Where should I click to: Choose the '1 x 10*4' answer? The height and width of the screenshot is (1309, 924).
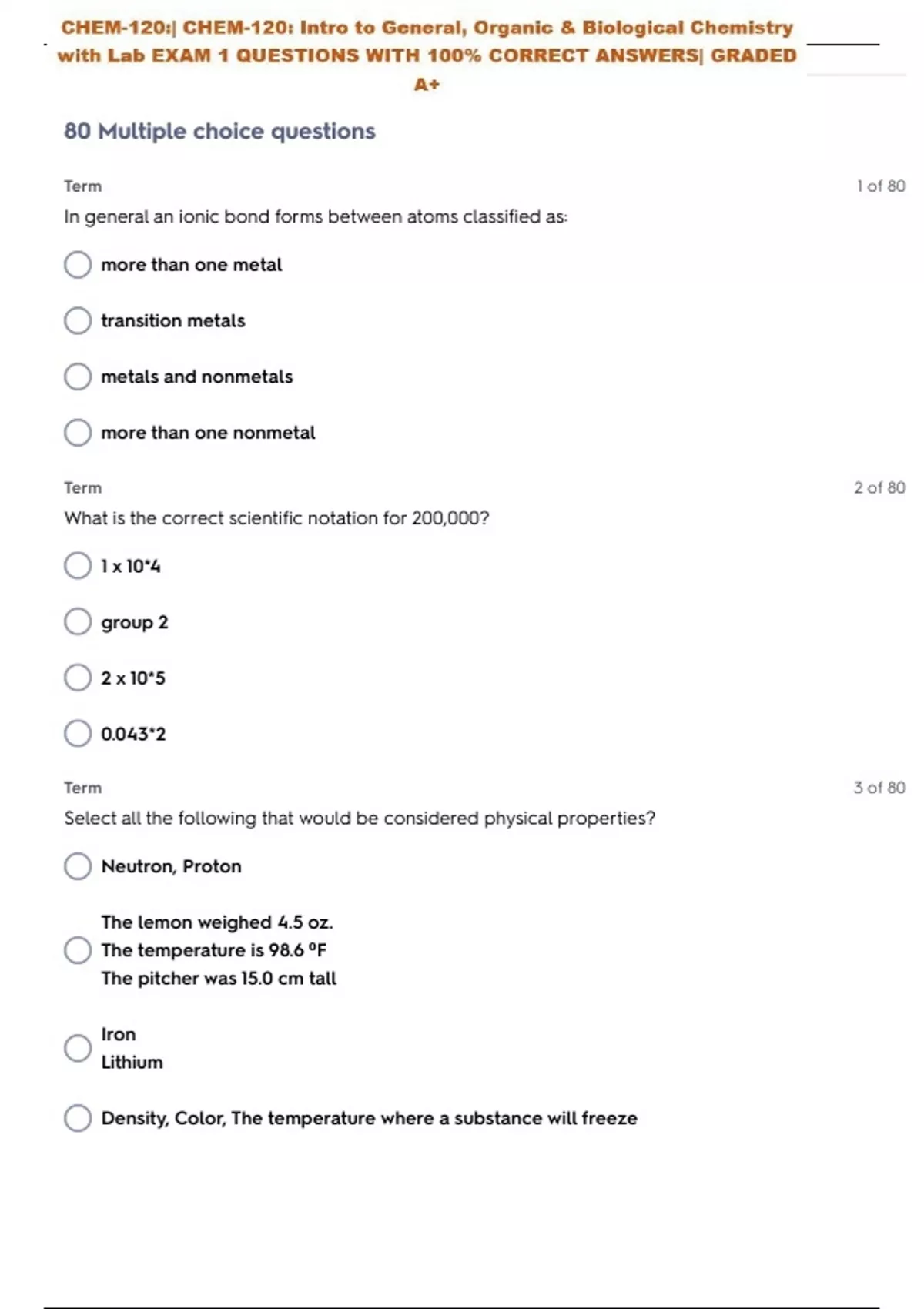(78, 566)
